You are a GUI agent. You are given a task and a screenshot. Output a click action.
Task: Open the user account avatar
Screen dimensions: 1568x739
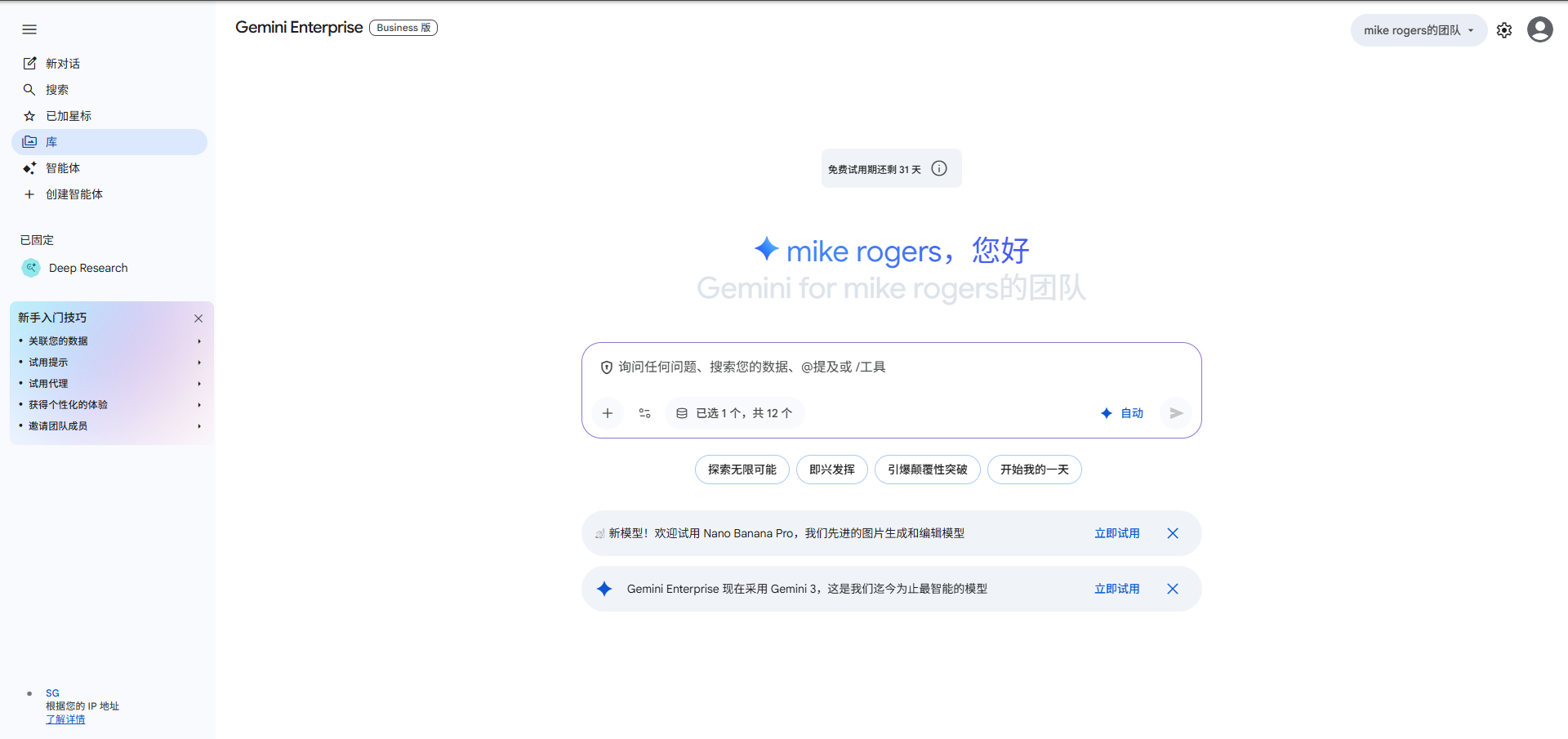pos(1539,30)
